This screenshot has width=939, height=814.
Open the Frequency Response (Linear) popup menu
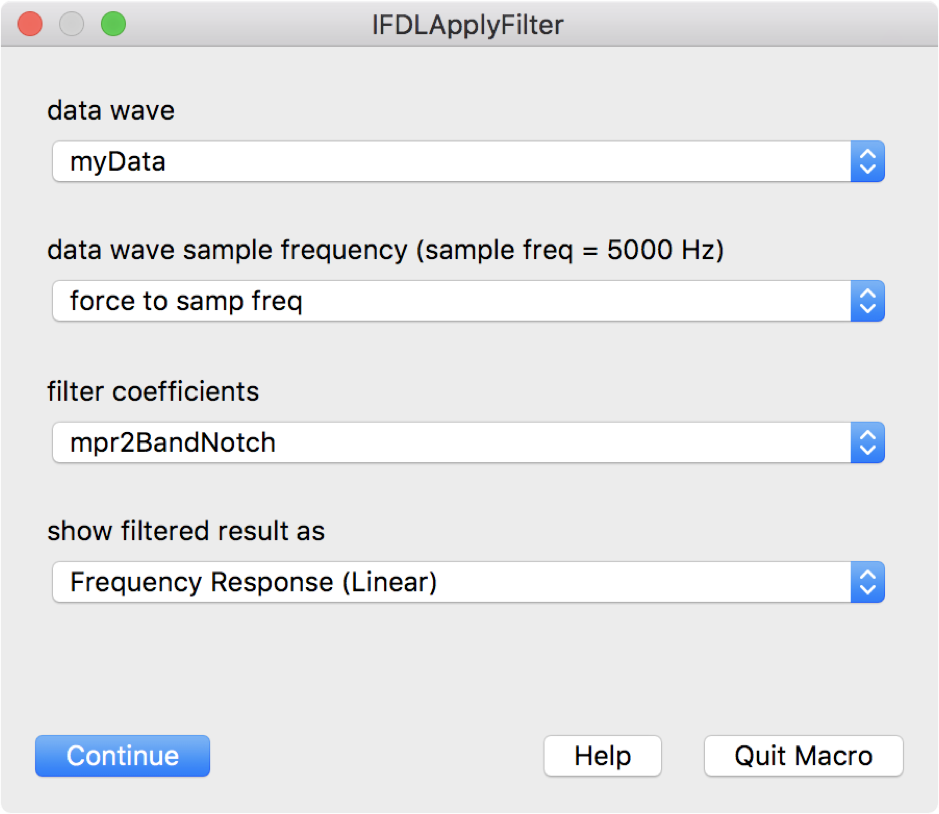451,582
